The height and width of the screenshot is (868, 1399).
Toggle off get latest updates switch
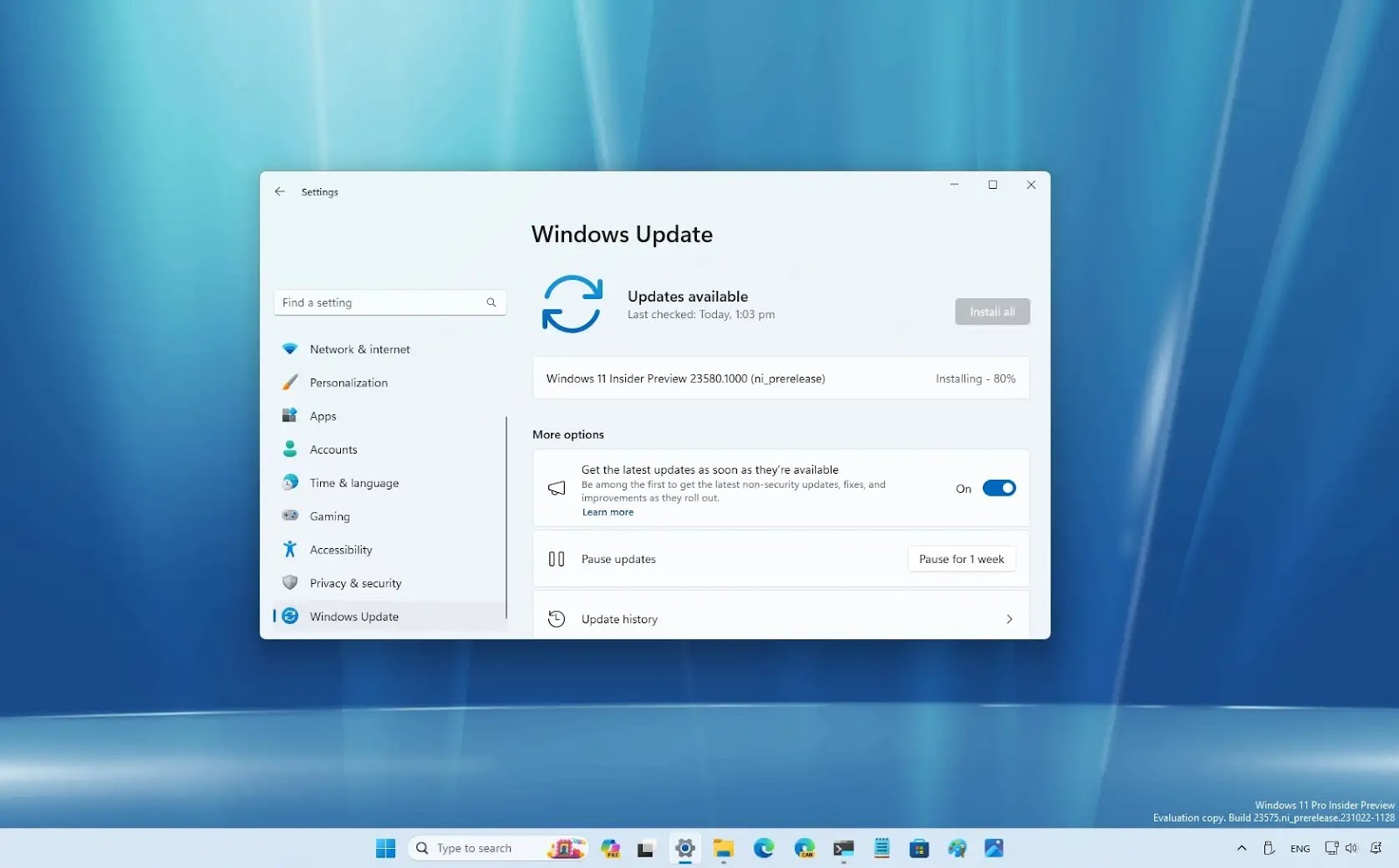[999, 488]
